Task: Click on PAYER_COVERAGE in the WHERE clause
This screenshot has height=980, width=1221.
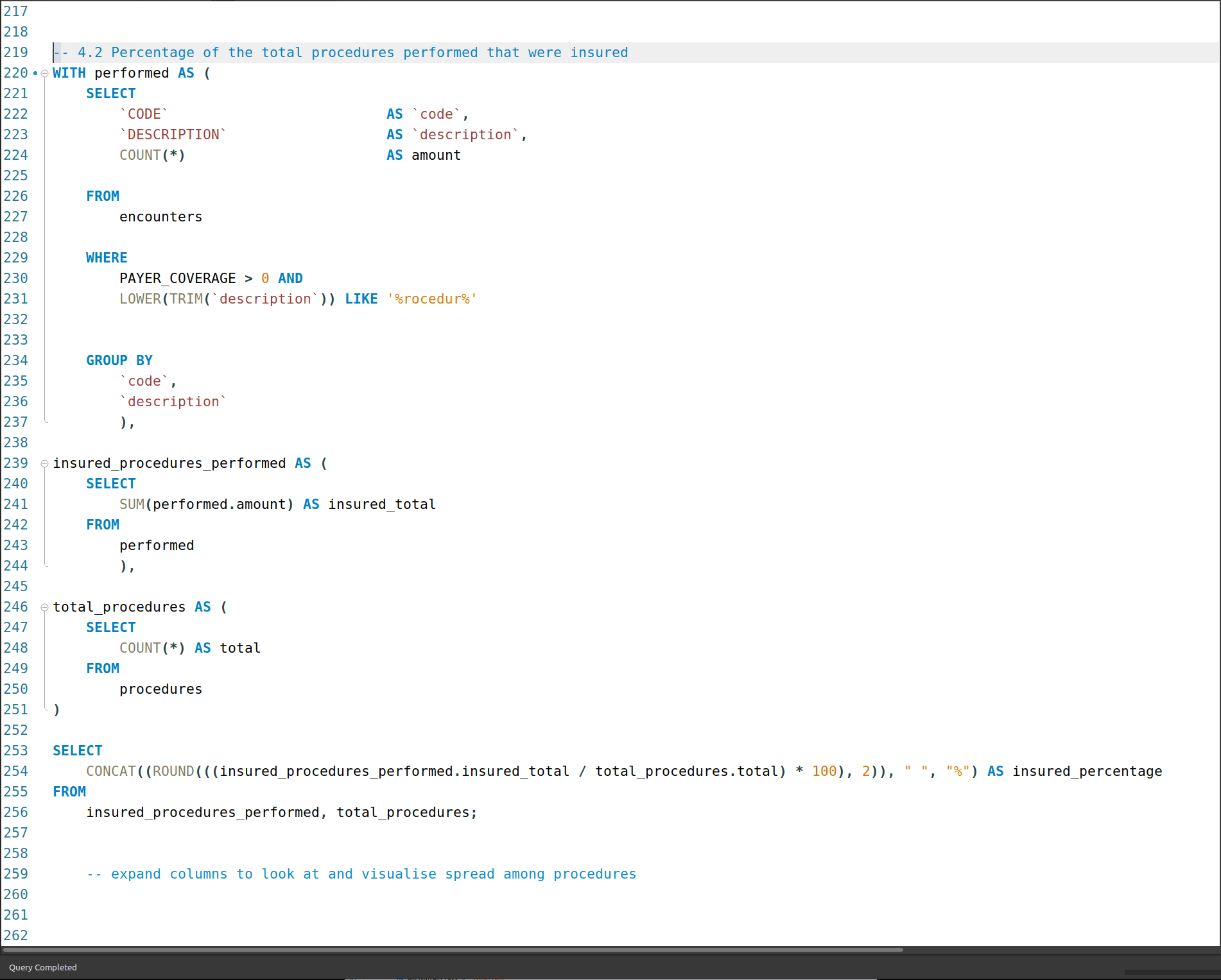Action: 177,279
